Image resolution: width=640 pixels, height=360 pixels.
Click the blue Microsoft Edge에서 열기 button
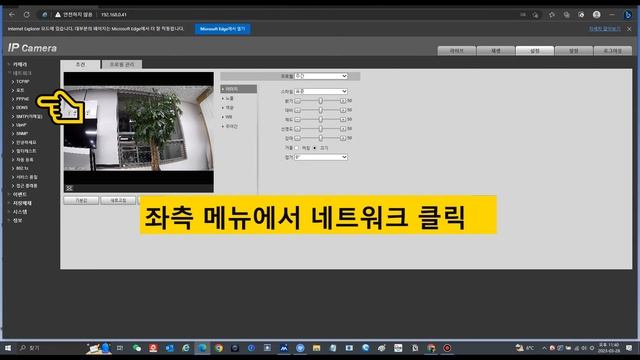coord(223,29)
